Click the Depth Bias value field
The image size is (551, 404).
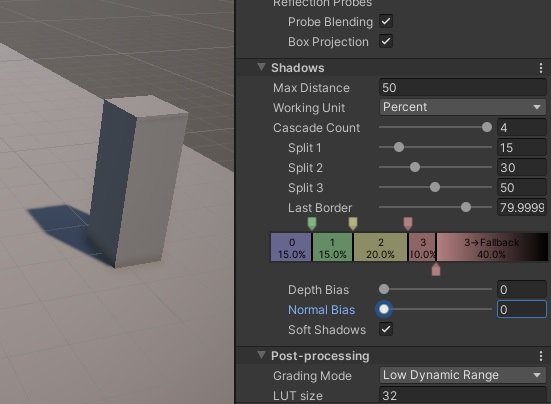coord(522,289)
